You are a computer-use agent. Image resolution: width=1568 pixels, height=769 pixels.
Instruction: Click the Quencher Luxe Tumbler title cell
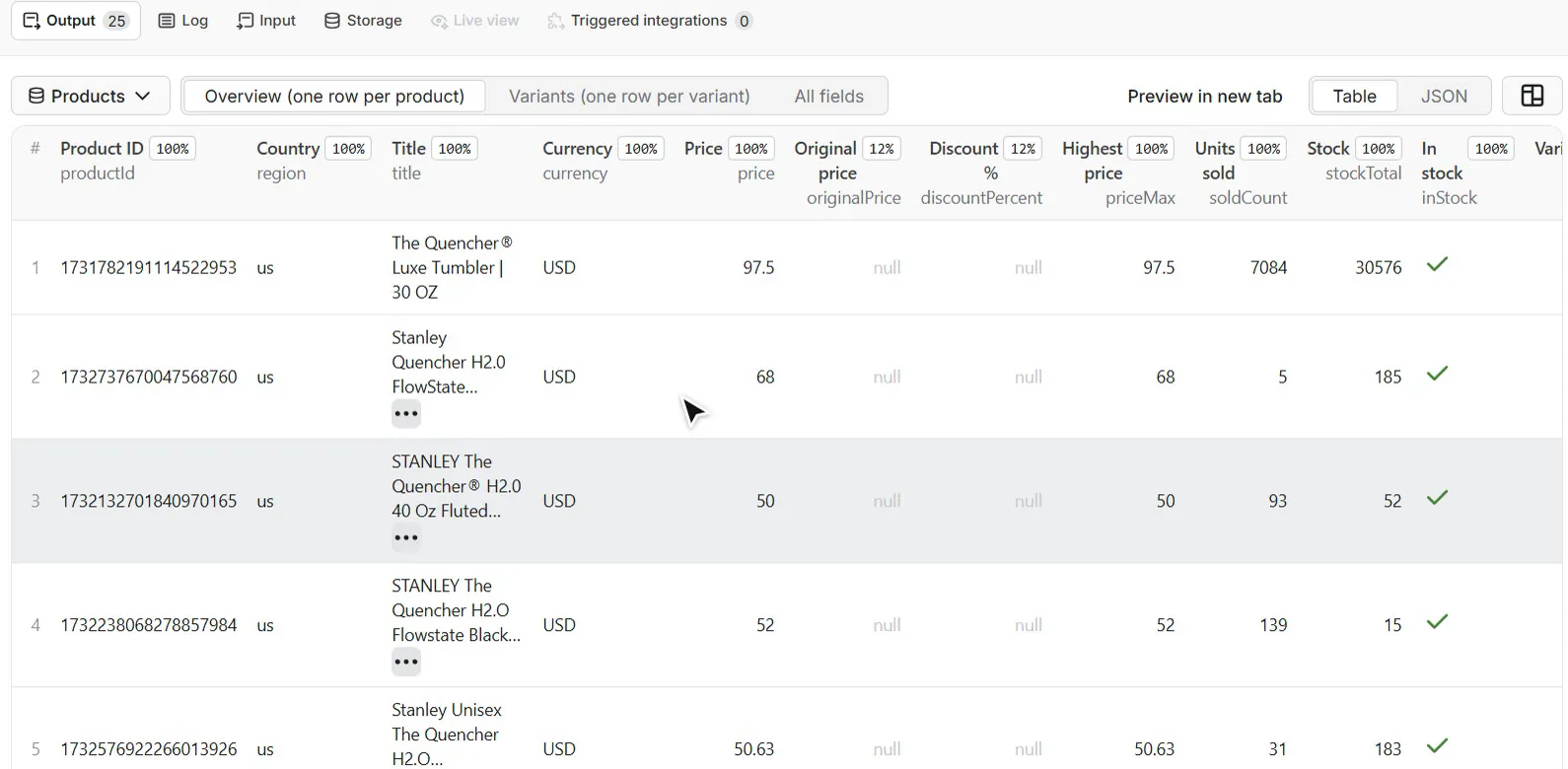pos(452,268)
